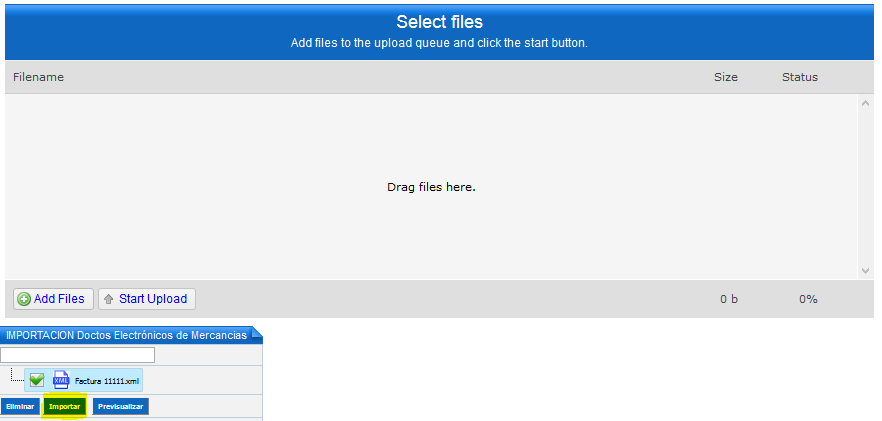Image resolution: width=882 pixels, height=421 pixels.
Task: Select the blue XML file icon
Action: pos(61,380)
